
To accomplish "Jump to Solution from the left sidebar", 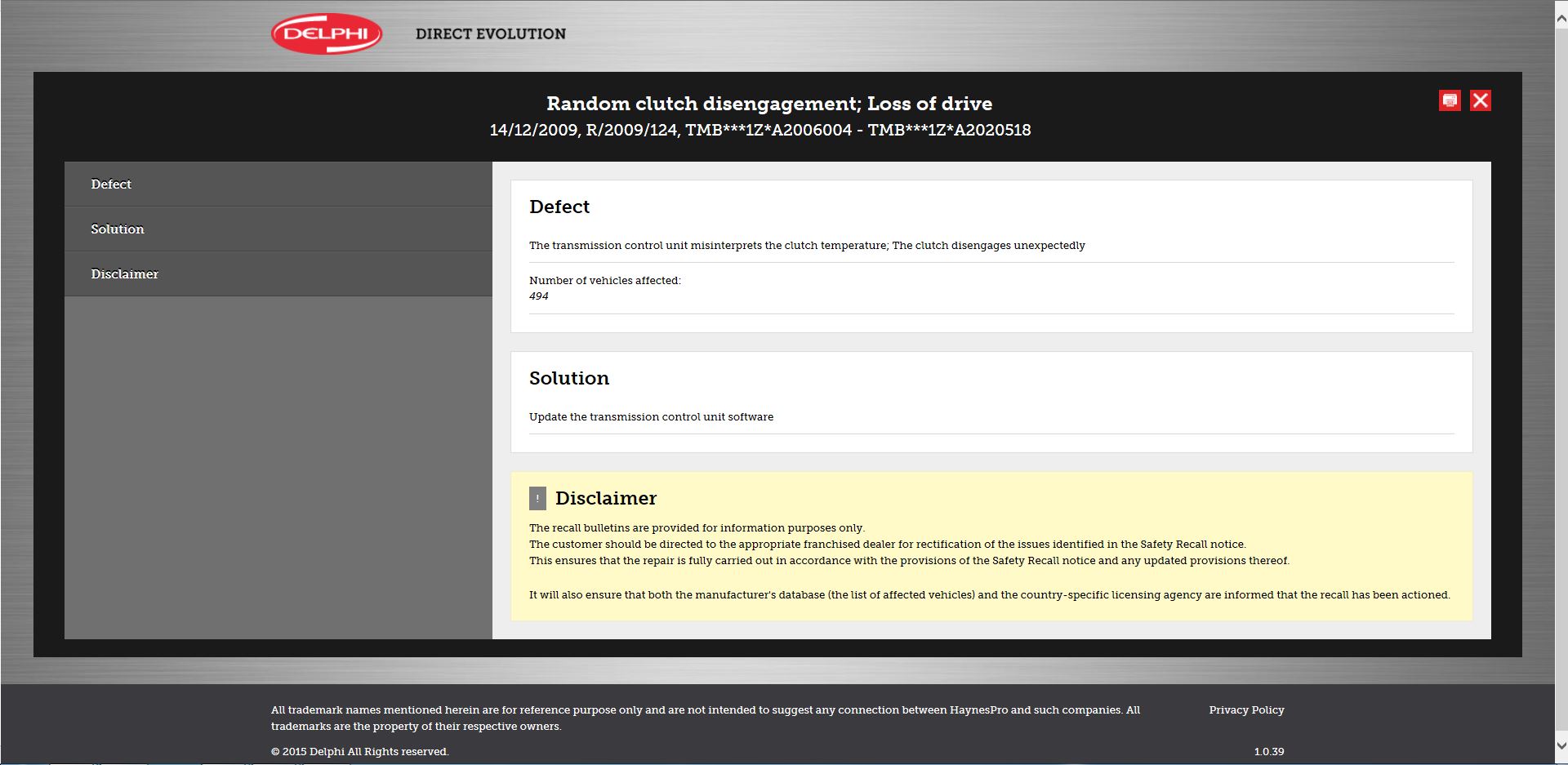I will 118,229.
